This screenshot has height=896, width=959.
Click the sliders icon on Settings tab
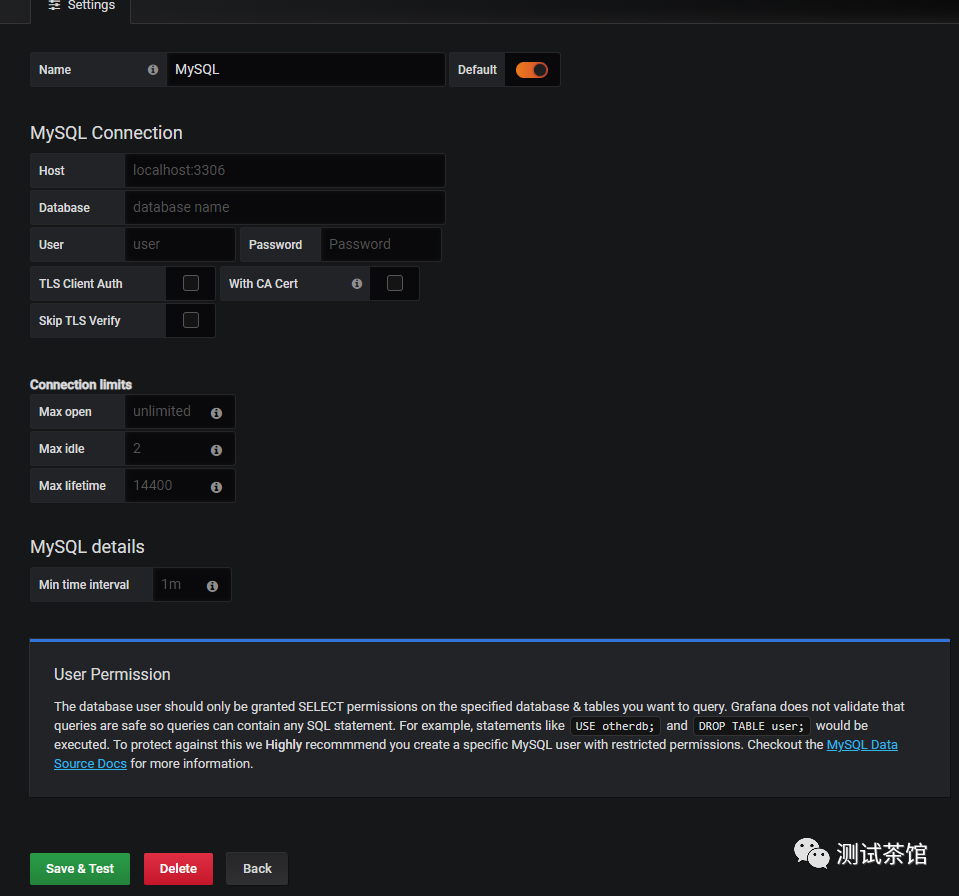[54, 6]
